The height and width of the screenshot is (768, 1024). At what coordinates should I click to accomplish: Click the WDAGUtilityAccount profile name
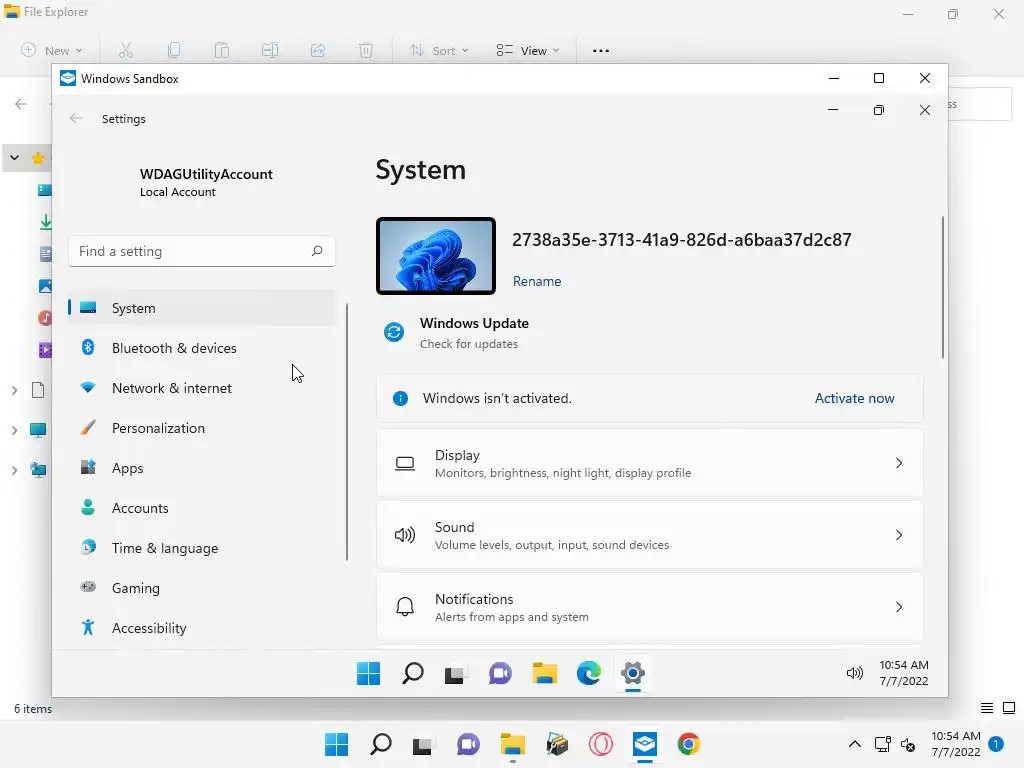tap(206, 174)
